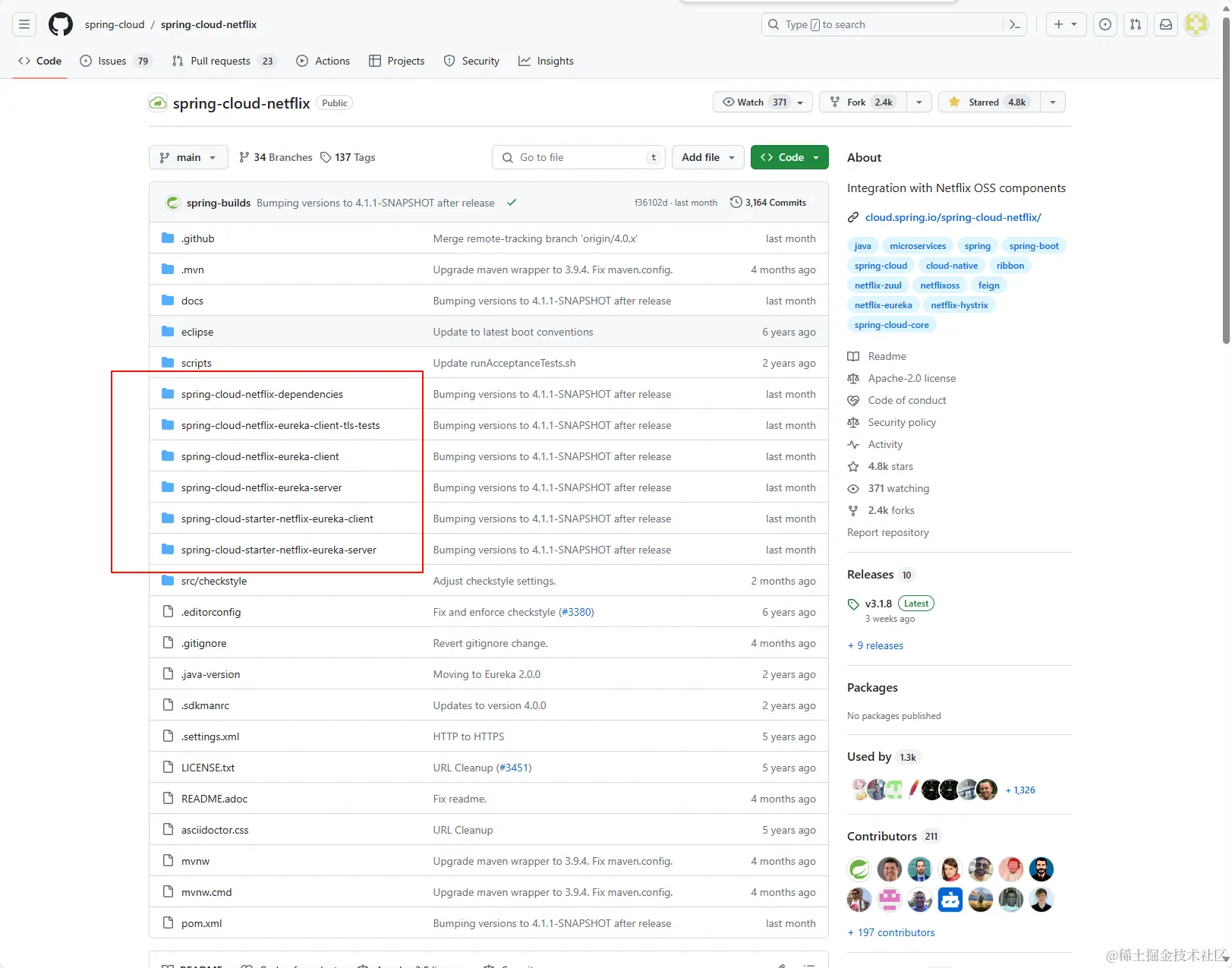
Task: Click the branches icon beside 34 Branches
Action: [244, 157]
